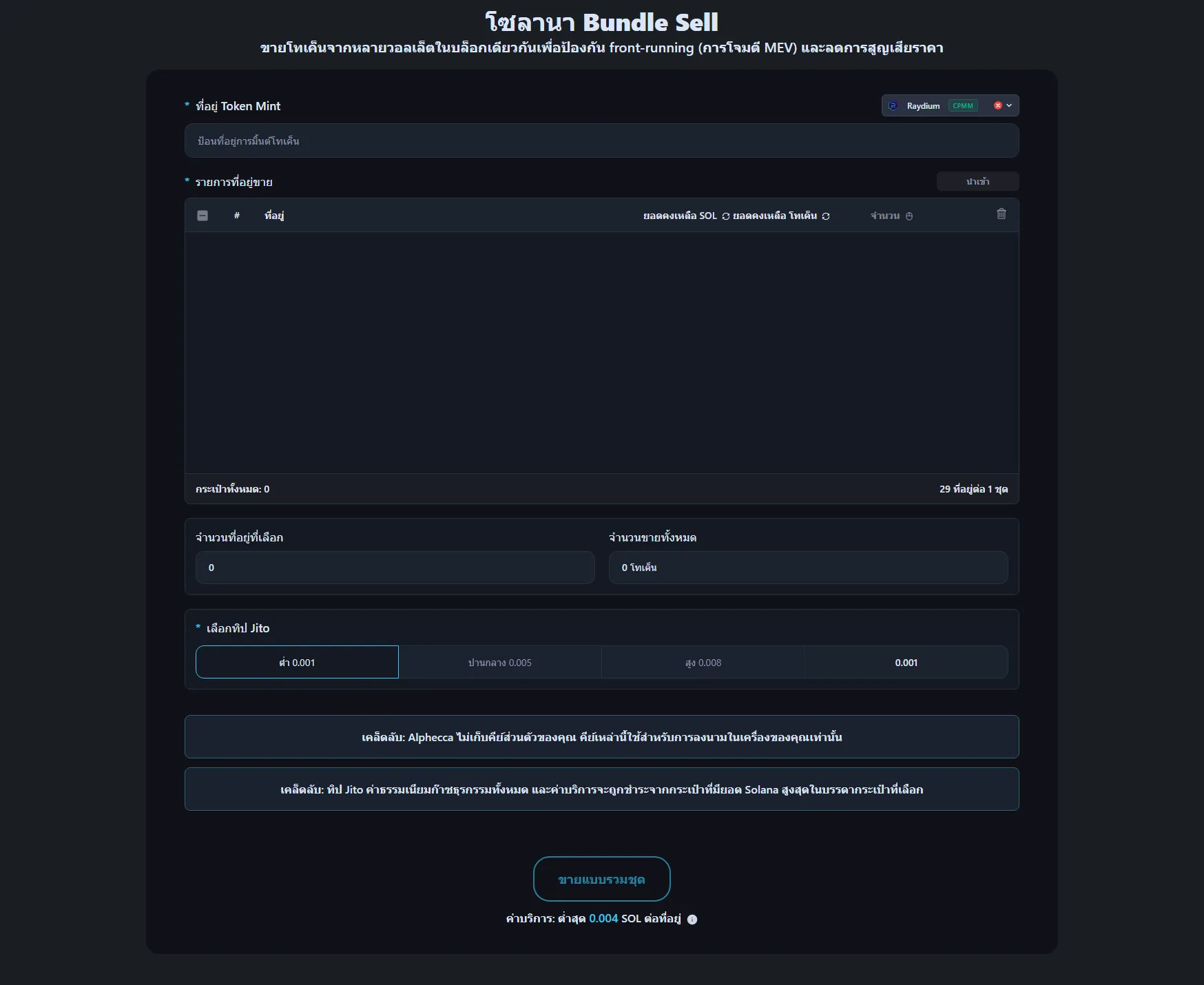
Task: Click the selected addresses count field
Action: point(395,568)
